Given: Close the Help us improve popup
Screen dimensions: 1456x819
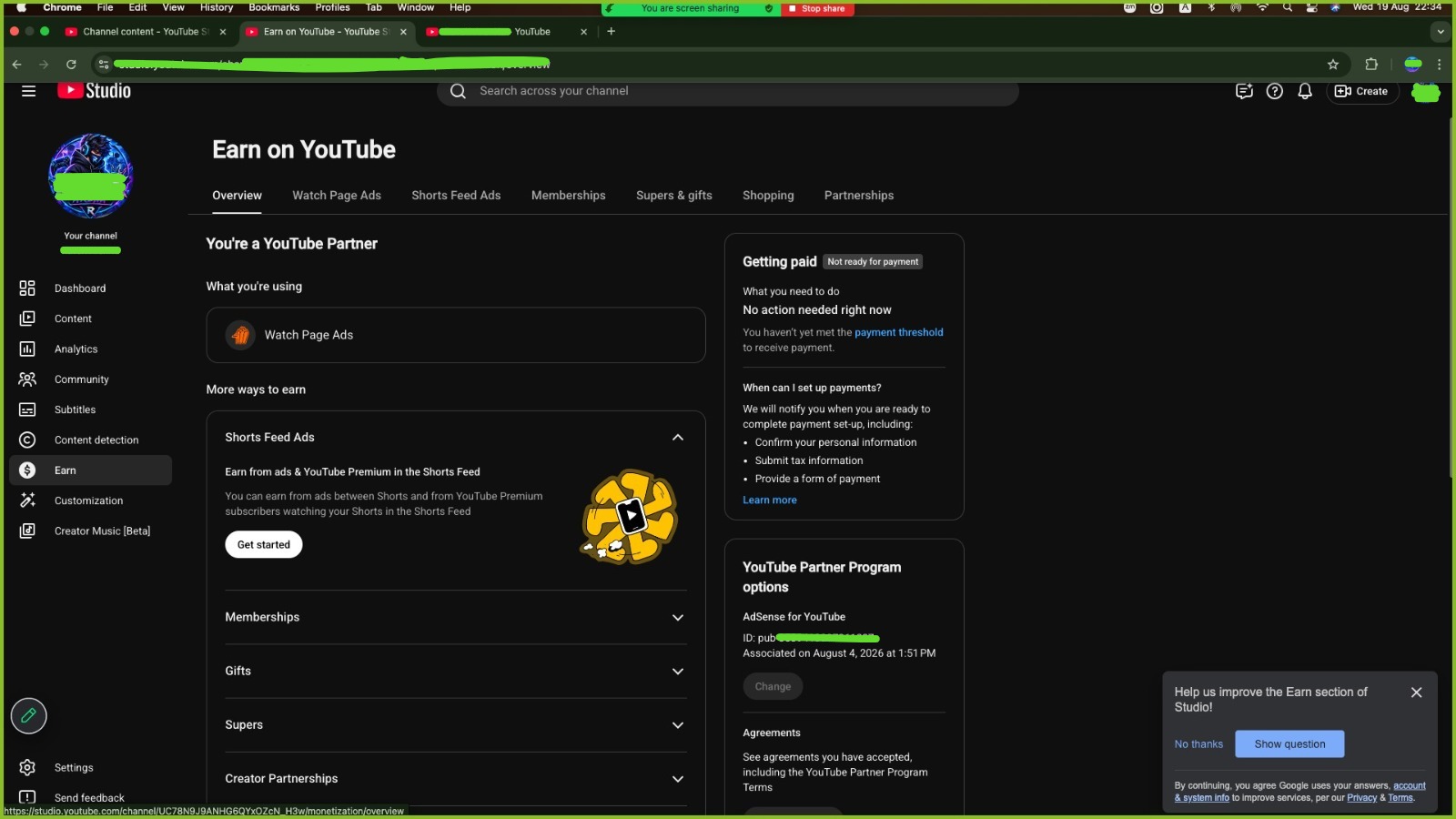Looking at the screenshot, I should point(1416,693).
